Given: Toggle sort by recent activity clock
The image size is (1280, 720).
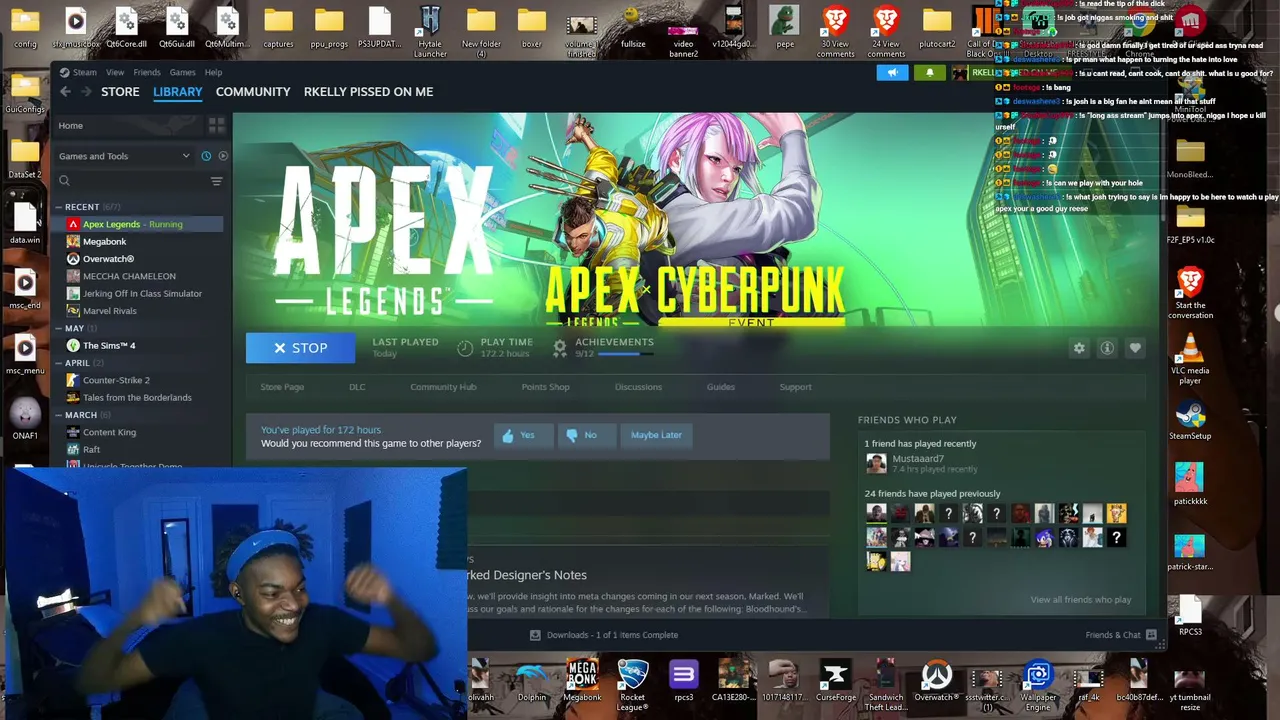Looking at the screenshot, I should (x=206, y=156).
